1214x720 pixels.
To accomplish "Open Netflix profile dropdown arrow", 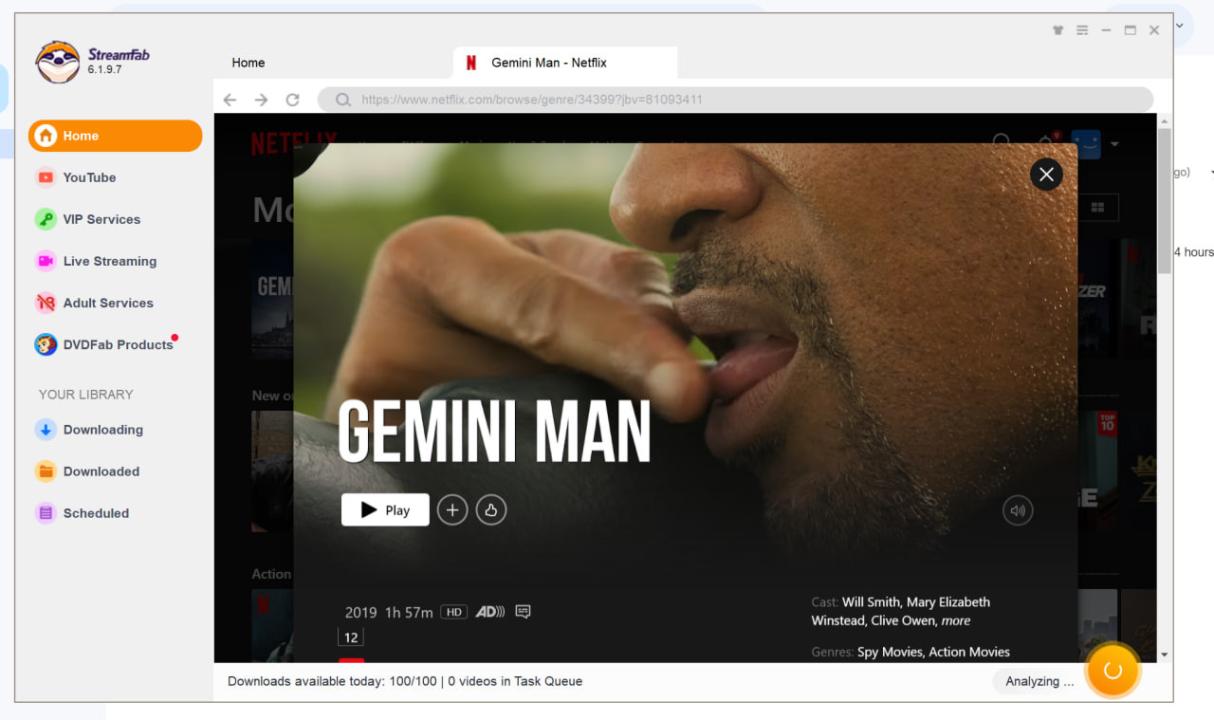I will click(x=1114, y=144).
